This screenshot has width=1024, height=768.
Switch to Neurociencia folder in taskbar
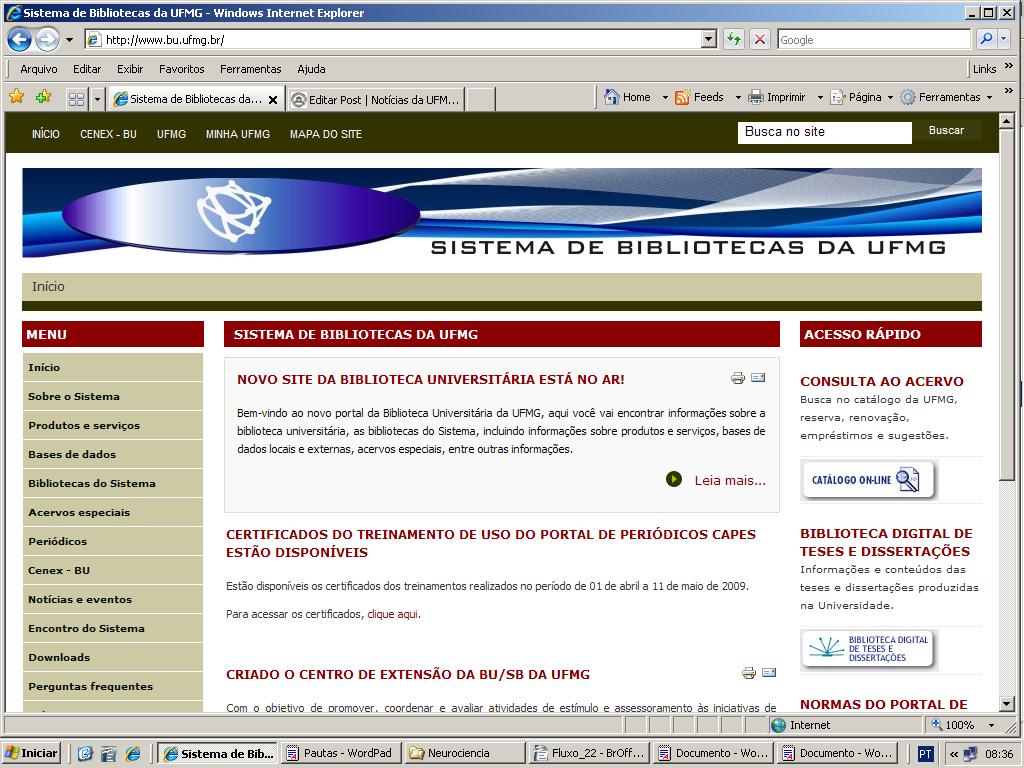[x=464, y=754]
